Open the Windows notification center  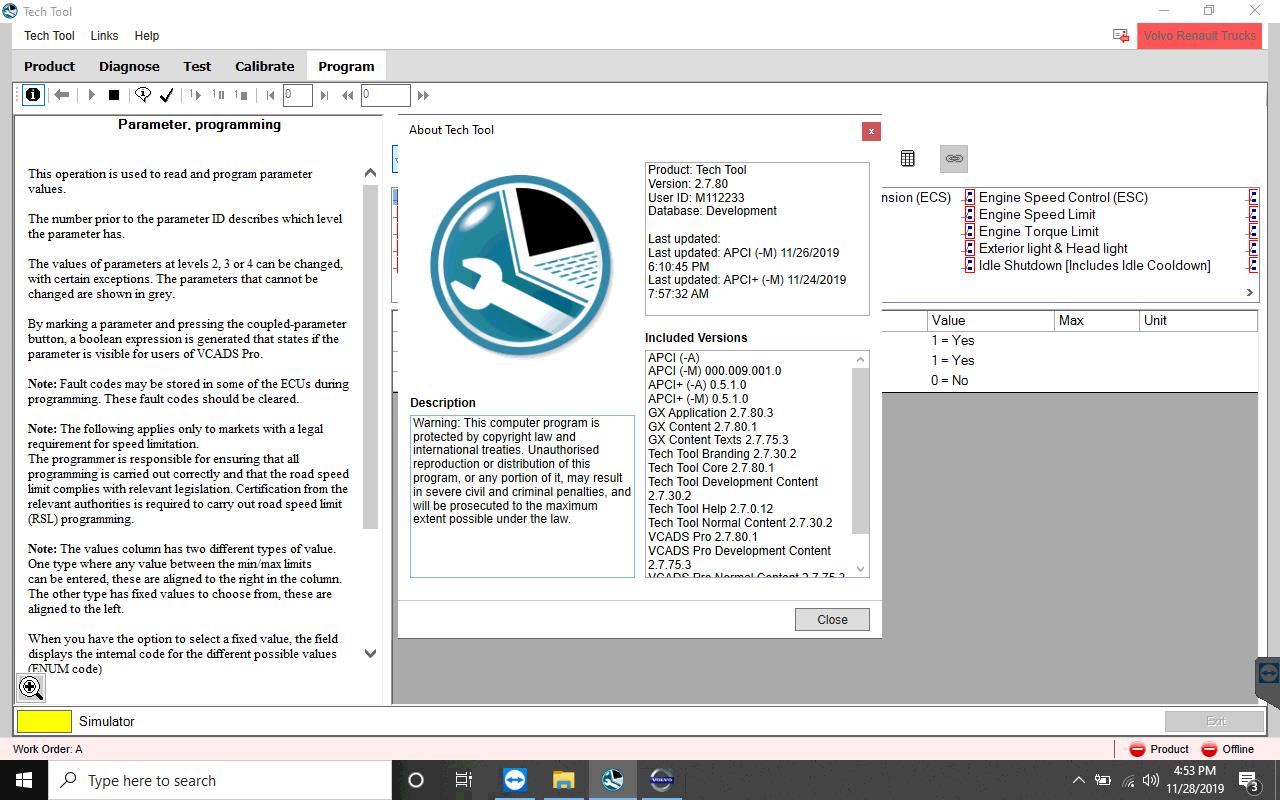[1249, 780]
